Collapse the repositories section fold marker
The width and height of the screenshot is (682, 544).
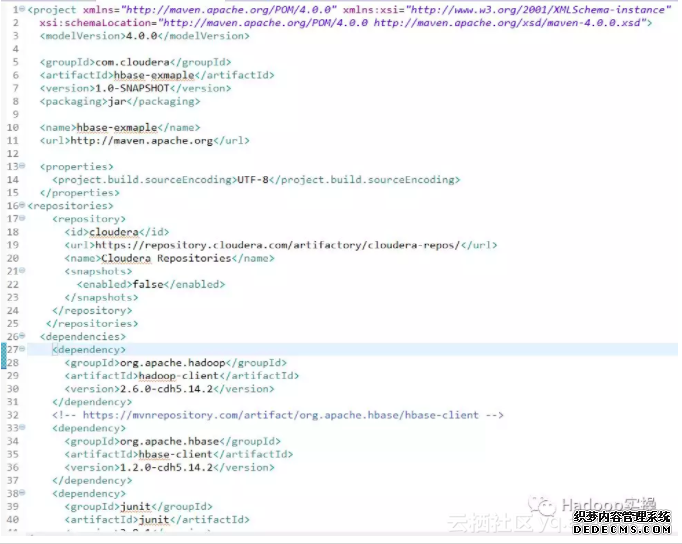point(22,205)
